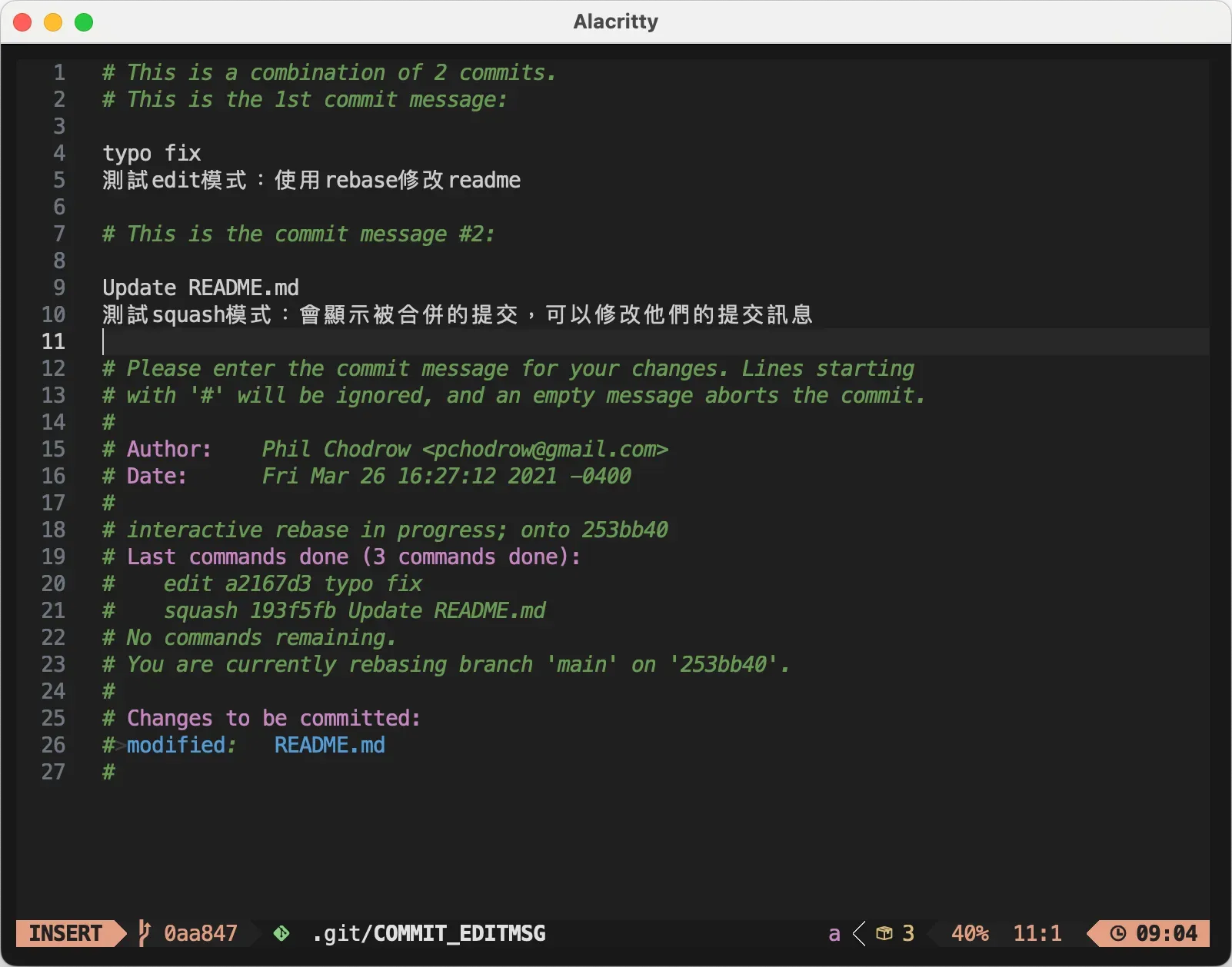Screen dimensions: 1232x967
Task: Click the .git/COMMIT_EDITMSG filename in statusline
Action: 429,933
